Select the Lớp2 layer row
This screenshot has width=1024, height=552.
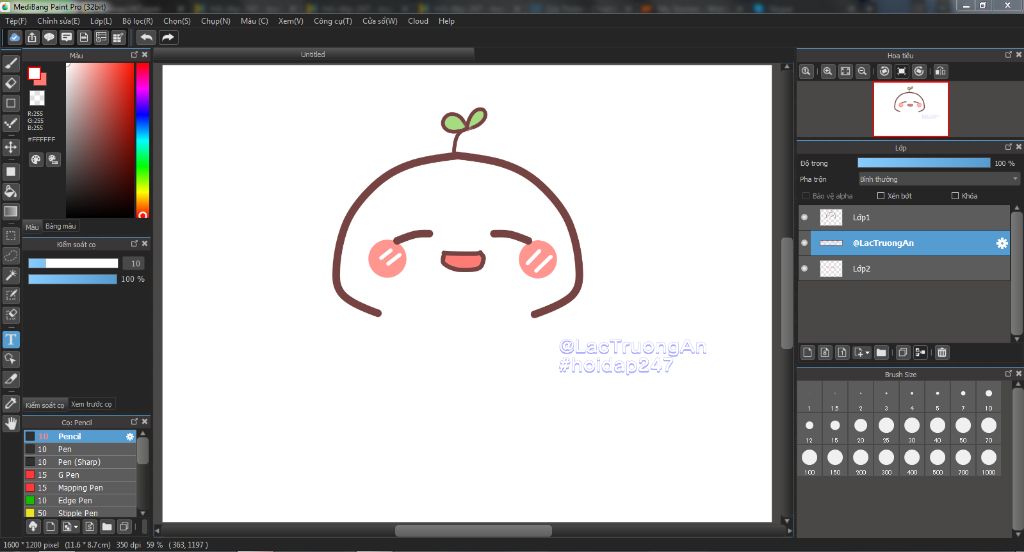click(904, 268)
